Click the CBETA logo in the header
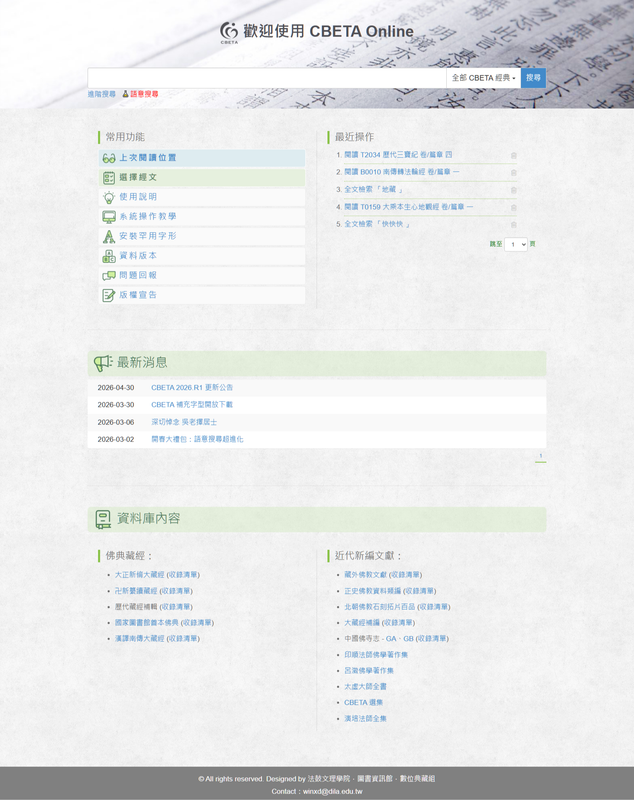Viewport: 634px width, 800px height. coord(229,32)
